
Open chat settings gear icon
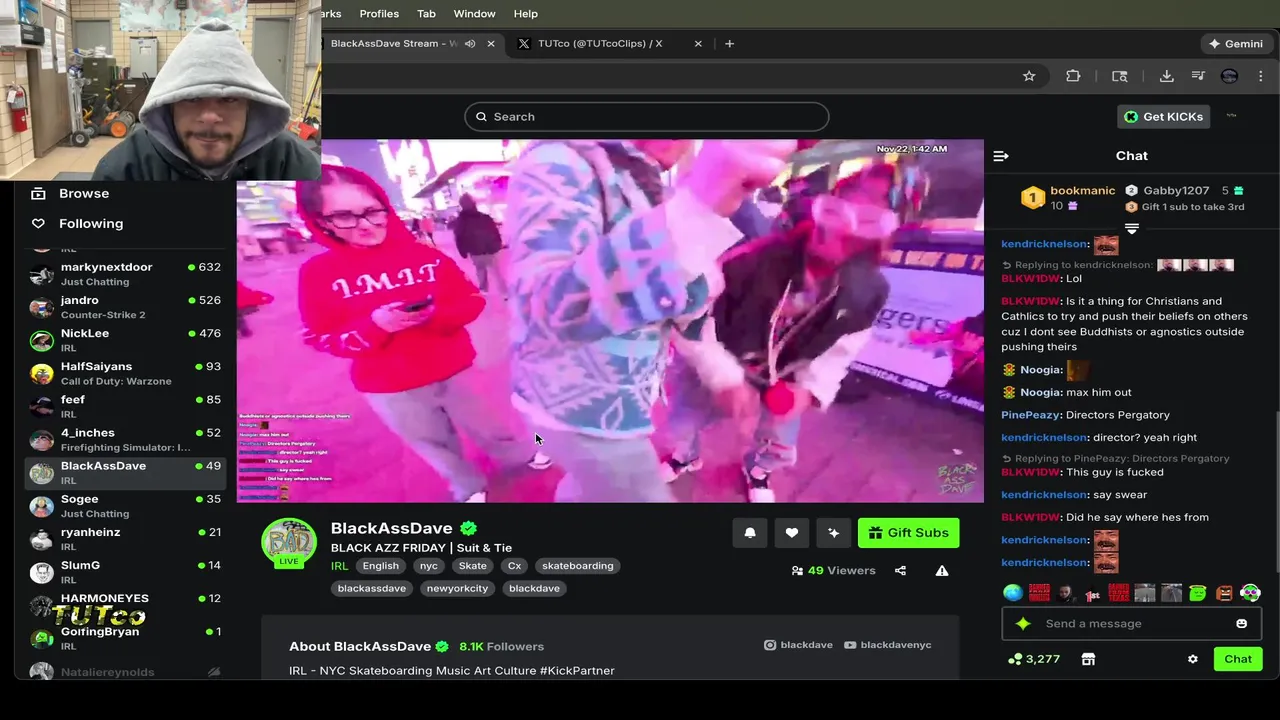1192,660
